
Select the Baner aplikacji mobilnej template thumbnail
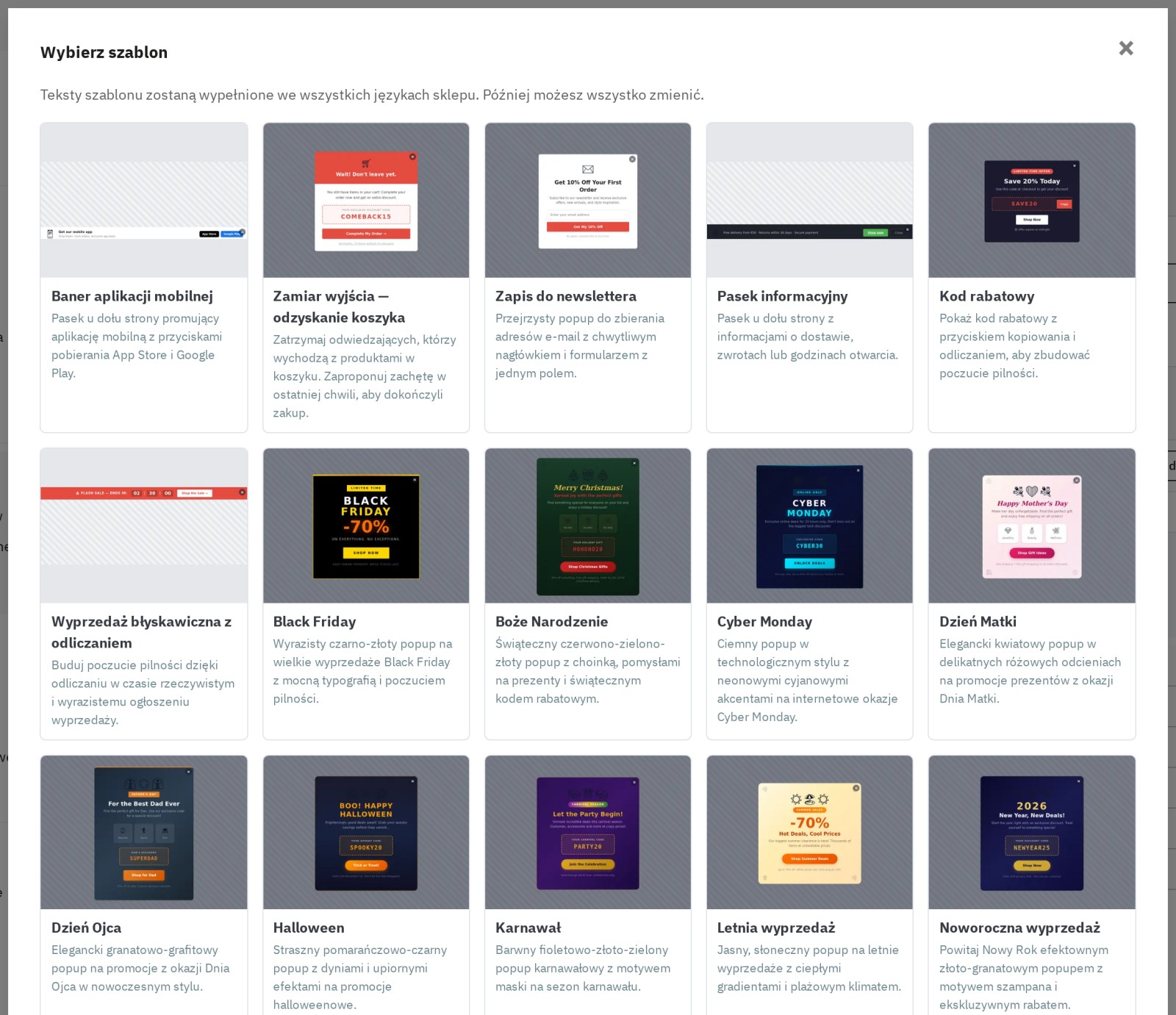point(144,200)
